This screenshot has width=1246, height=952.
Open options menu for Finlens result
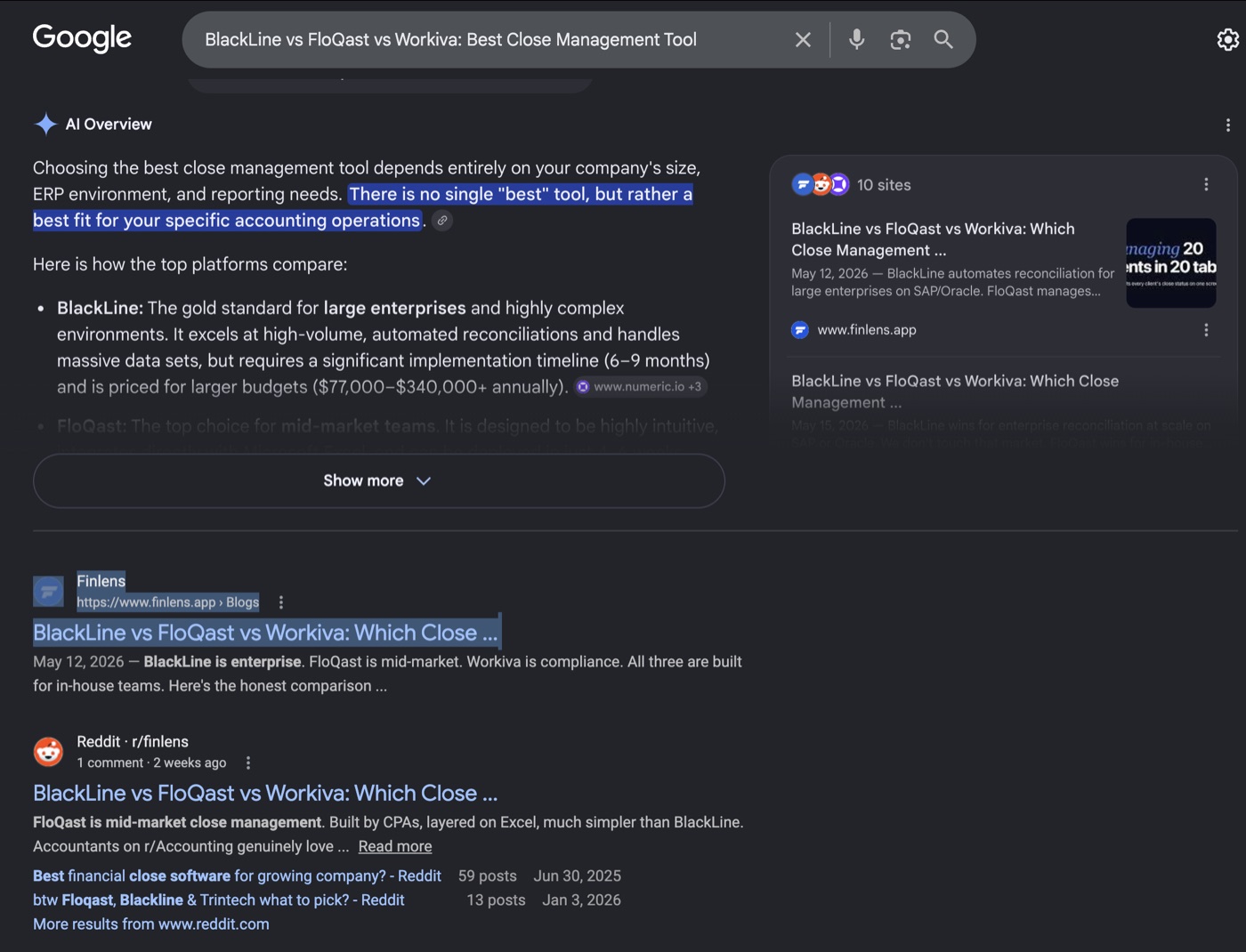pyautogui.click(x=281, y=602)
